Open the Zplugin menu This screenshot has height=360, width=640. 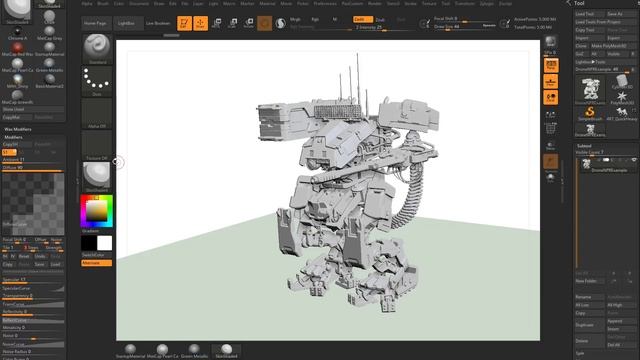487,4
